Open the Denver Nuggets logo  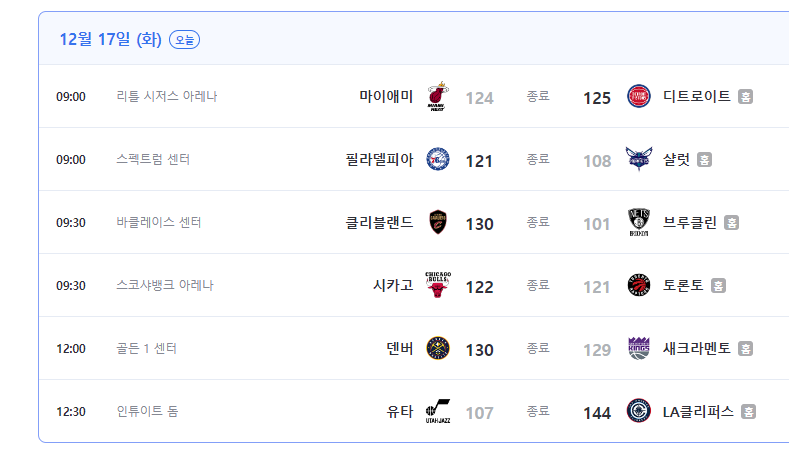[x=438, y=348]
